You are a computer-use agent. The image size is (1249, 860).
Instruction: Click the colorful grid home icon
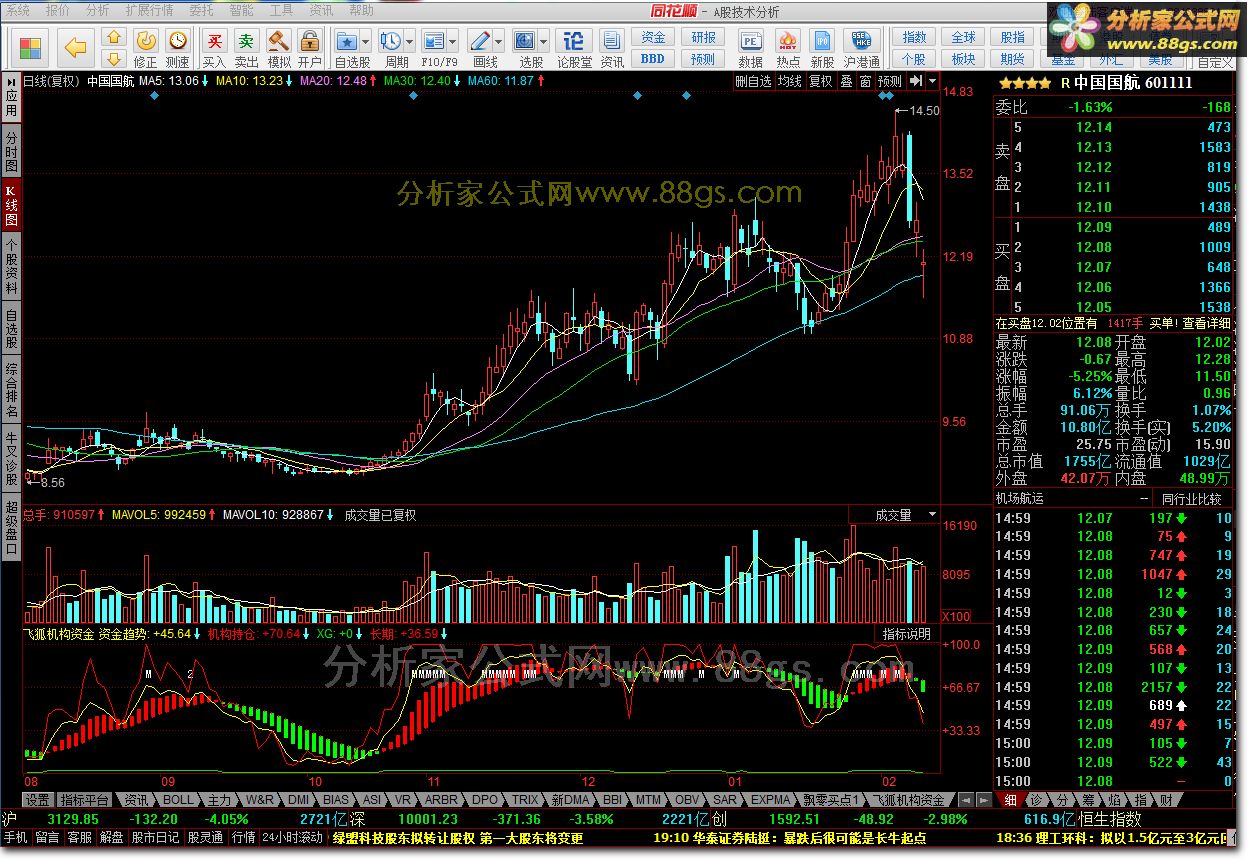point(32,47)
